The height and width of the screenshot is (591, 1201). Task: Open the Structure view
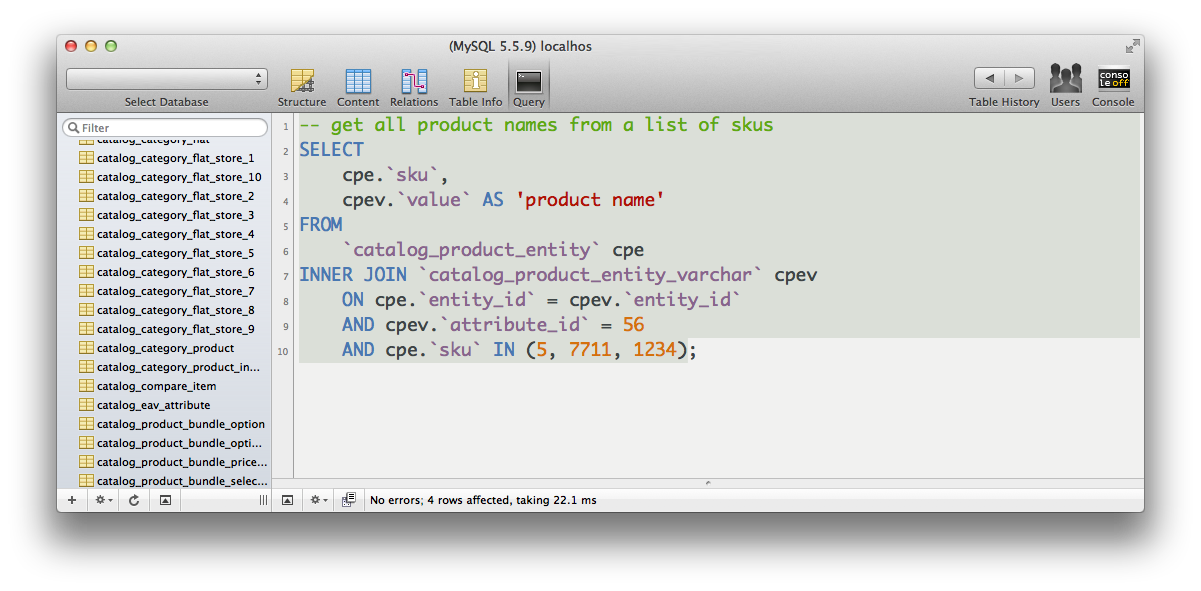(302, 88)
